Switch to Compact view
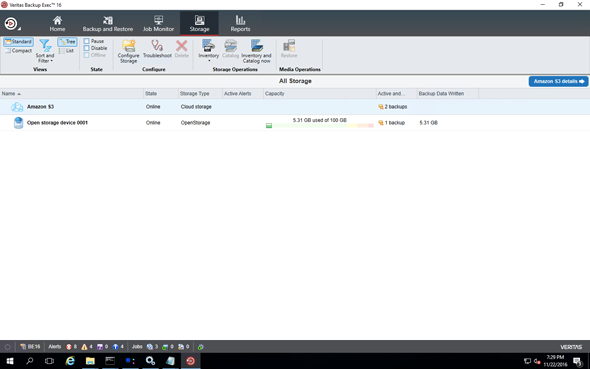The image size is (590, 369). coord(18,51)
